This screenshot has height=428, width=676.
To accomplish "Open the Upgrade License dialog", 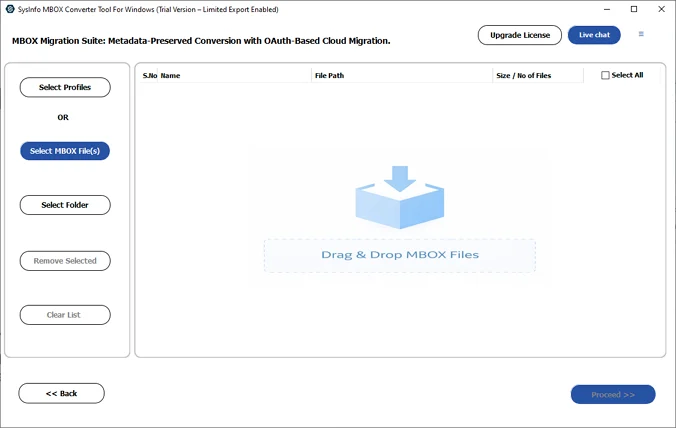I will (x=520, y=35).
